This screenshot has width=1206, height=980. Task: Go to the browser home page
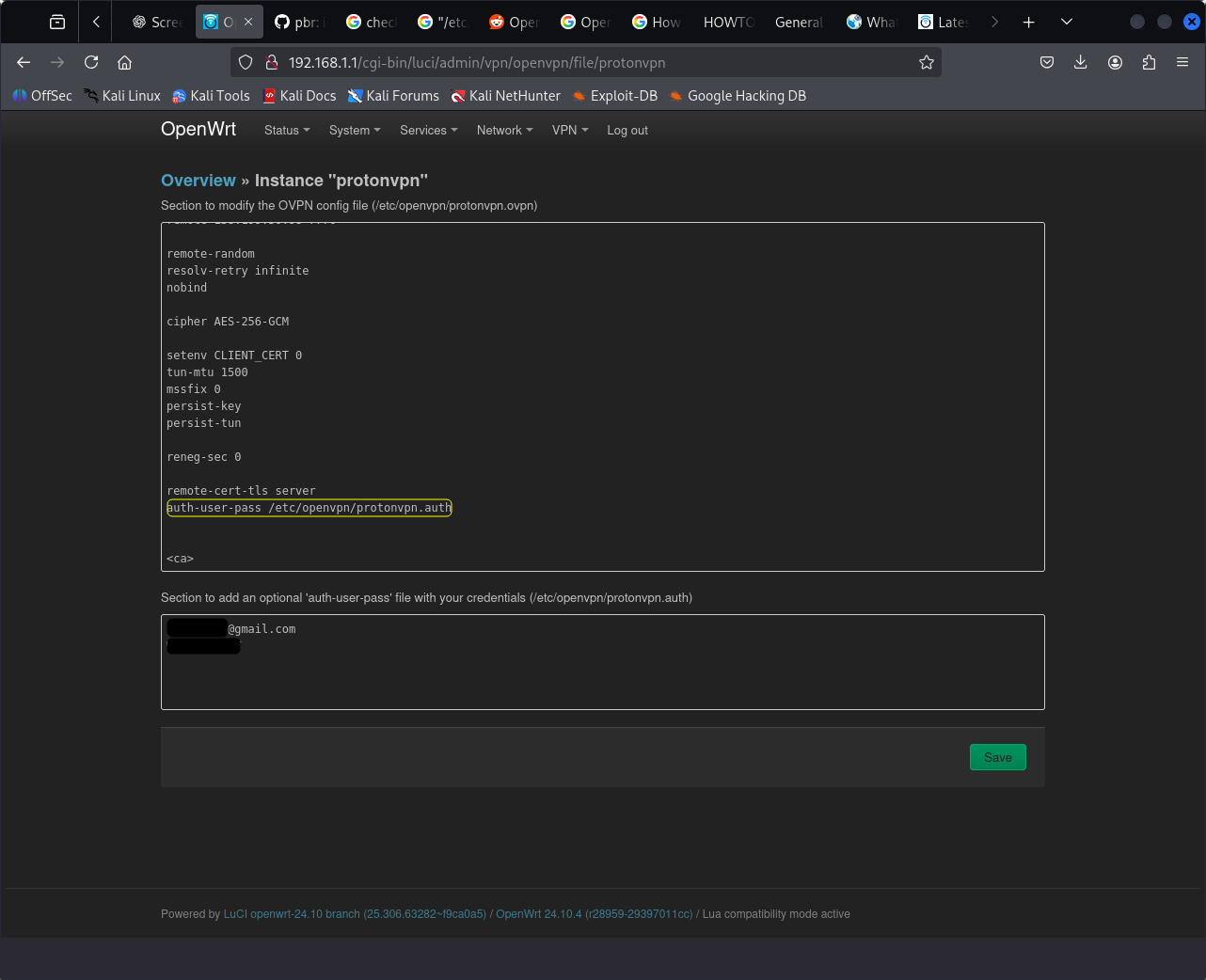pyautogui.click(x=124, y=62)
